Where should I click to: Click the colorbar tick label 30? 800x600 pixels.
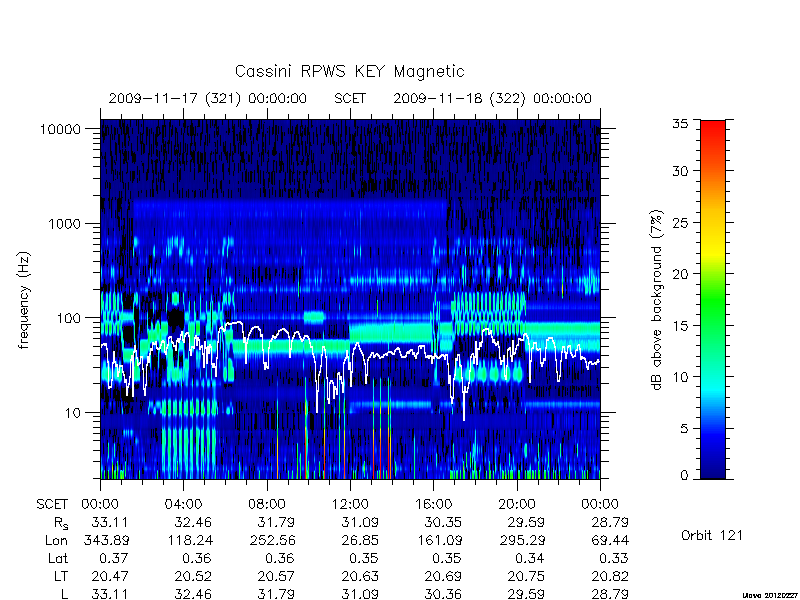(680, 171)
